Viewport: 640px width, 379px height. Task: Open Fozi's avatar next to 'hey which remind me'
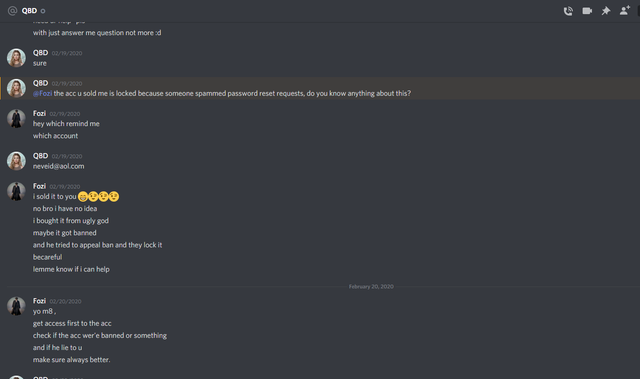[16, 118]
